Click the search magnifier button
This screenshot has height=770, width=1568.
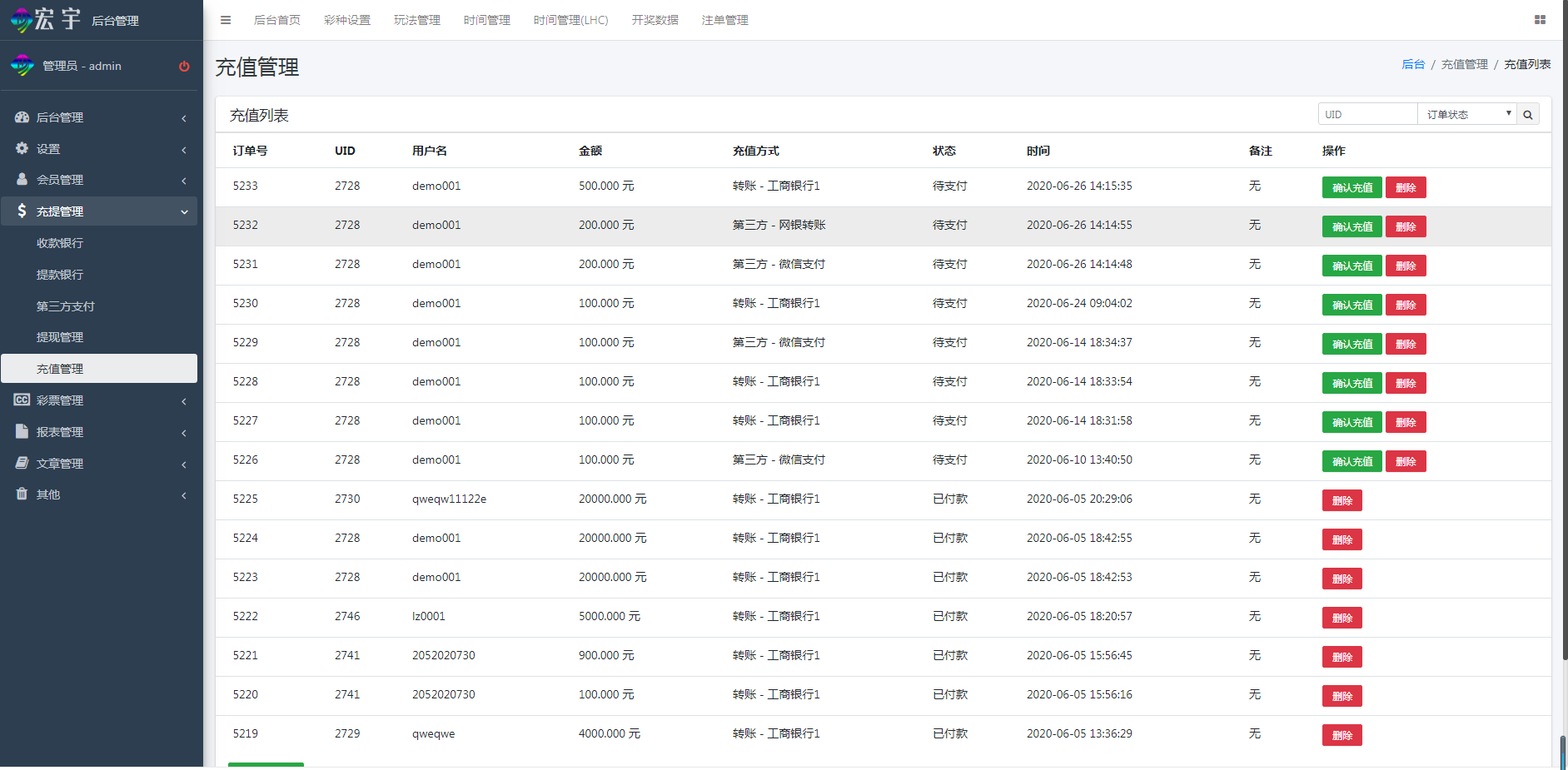click(x=1528, y=115)
